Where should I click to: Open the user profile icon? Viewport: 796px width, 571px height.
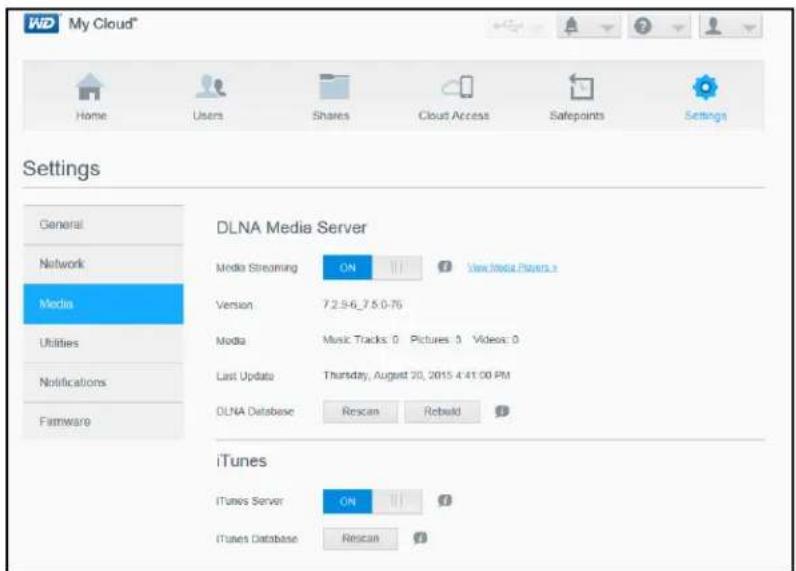[x=714, y=26]
